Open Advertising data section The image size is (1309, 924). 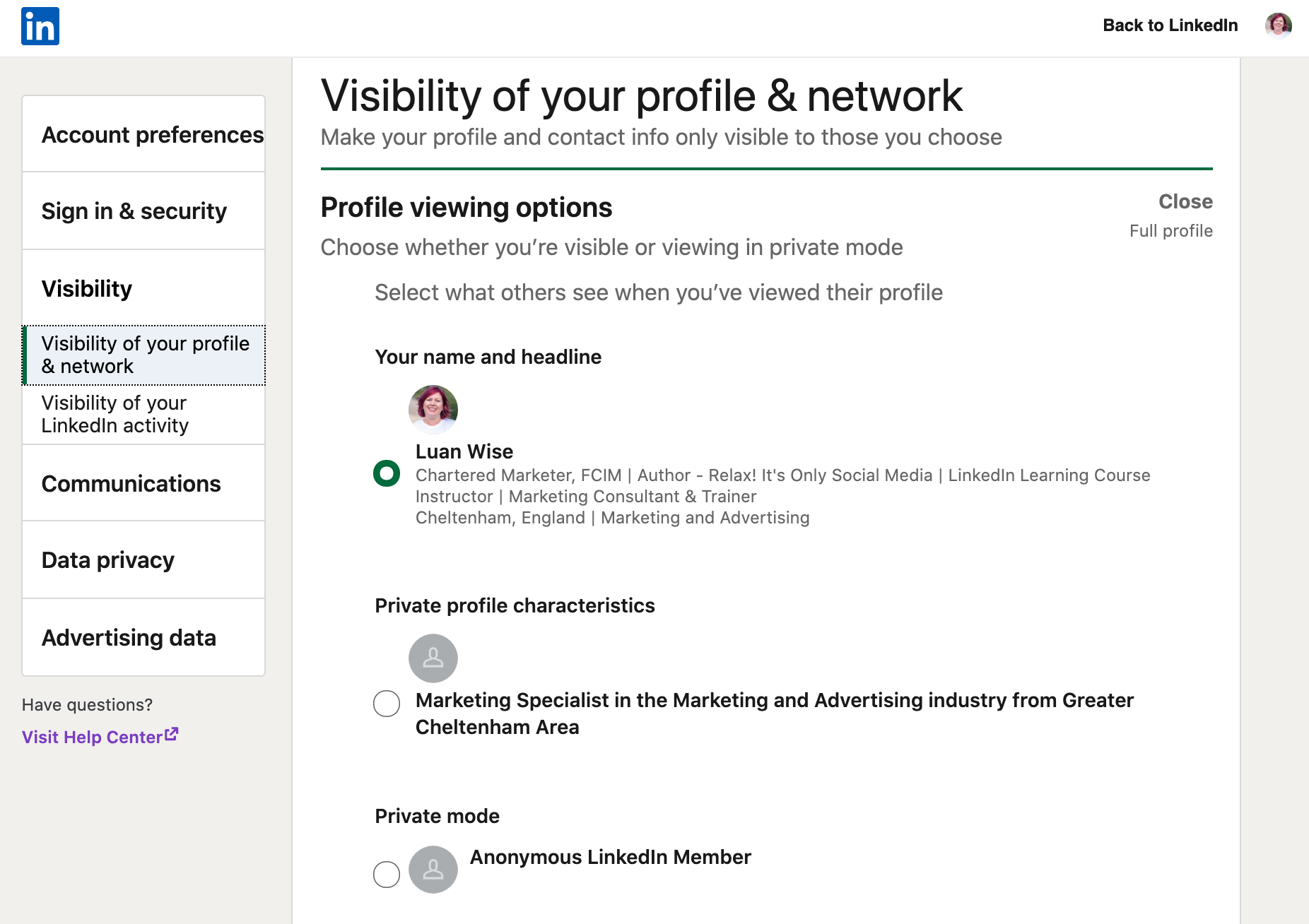point(144,637)
